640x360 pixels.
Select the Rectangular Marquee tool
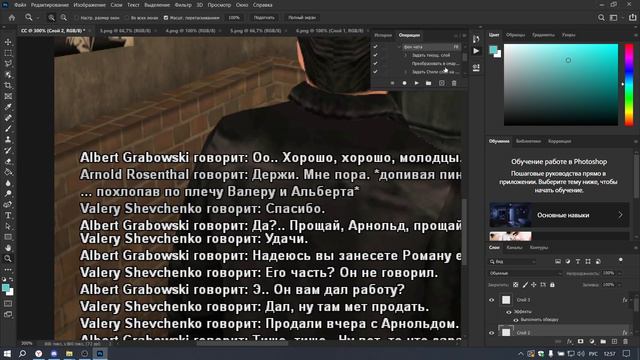coord(8,53)
